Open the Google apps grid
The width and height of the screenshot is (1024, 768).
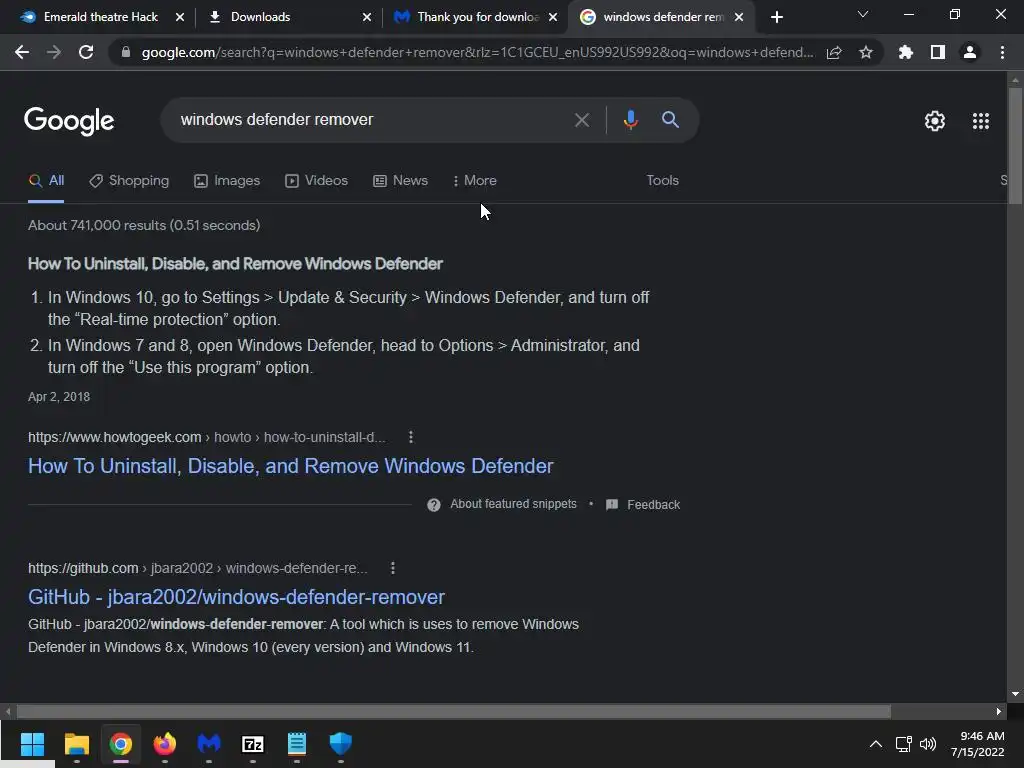pyautogui.click(x=980, y=121)
